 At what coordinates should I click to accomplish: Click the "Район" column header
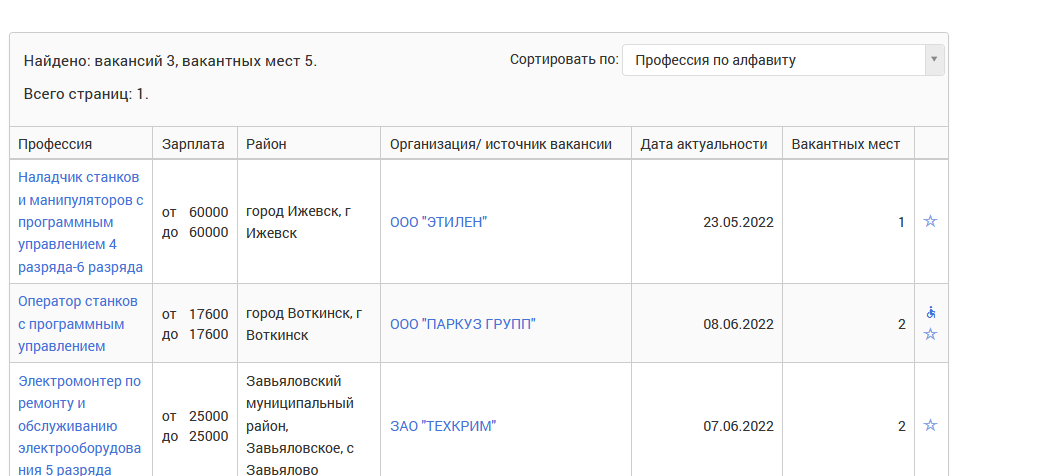[266, 144]
